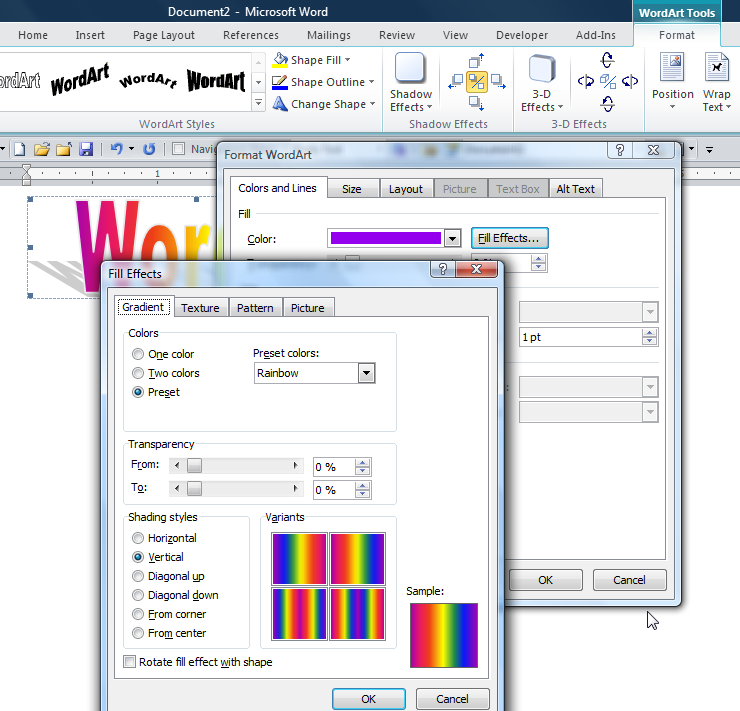
Task: Open the Fill Color dropdown arrow
Action: tap(452, 238)
